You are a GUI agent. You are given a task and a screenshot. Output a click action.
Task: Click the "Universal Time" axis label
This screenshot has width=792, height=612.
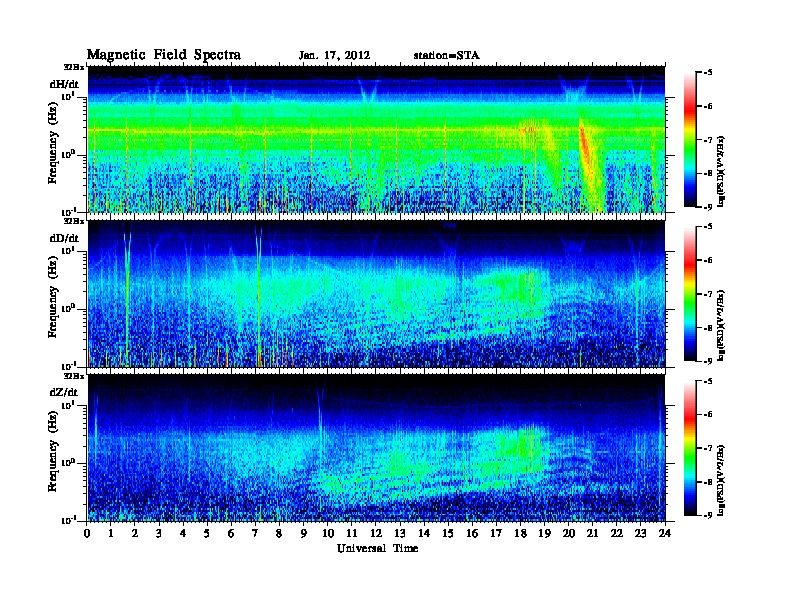[377, 548]
